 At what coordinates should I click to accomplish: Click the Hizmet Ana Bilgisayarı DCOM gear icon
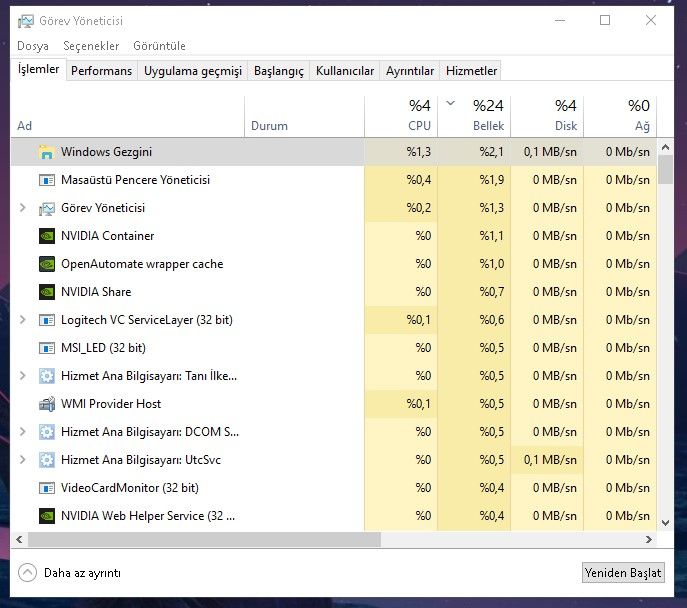(x=46, y=432)
